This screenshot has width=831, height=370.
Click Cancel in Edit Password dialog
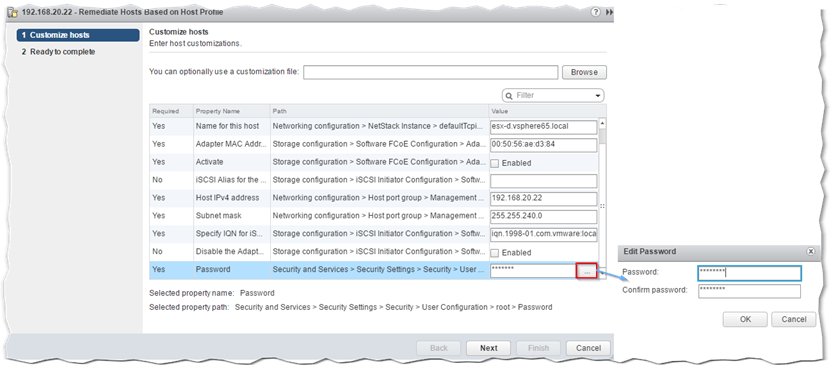(794, 319)
